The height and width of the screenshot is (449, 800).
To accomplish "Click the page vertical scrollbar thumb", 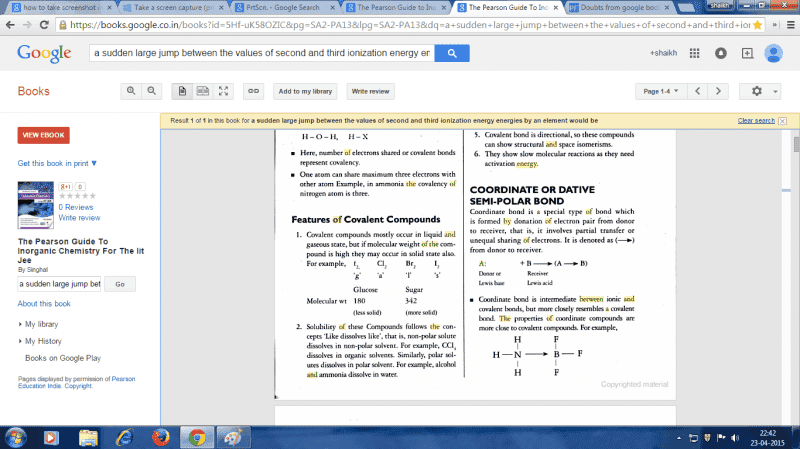I will (796, 144).
